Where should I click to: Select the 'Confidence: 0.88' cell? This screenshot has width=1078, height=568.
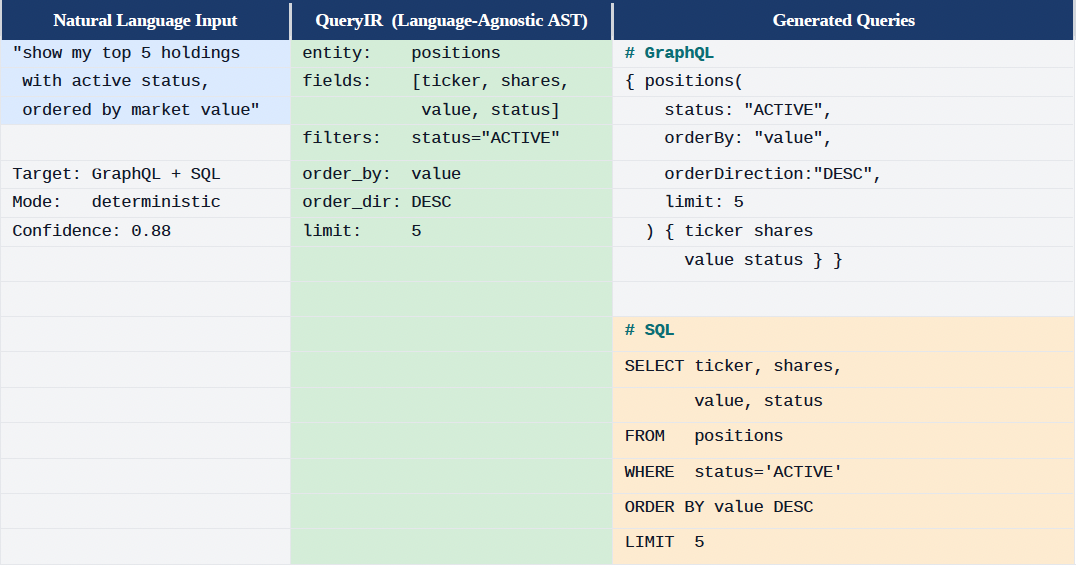(91, 231)
